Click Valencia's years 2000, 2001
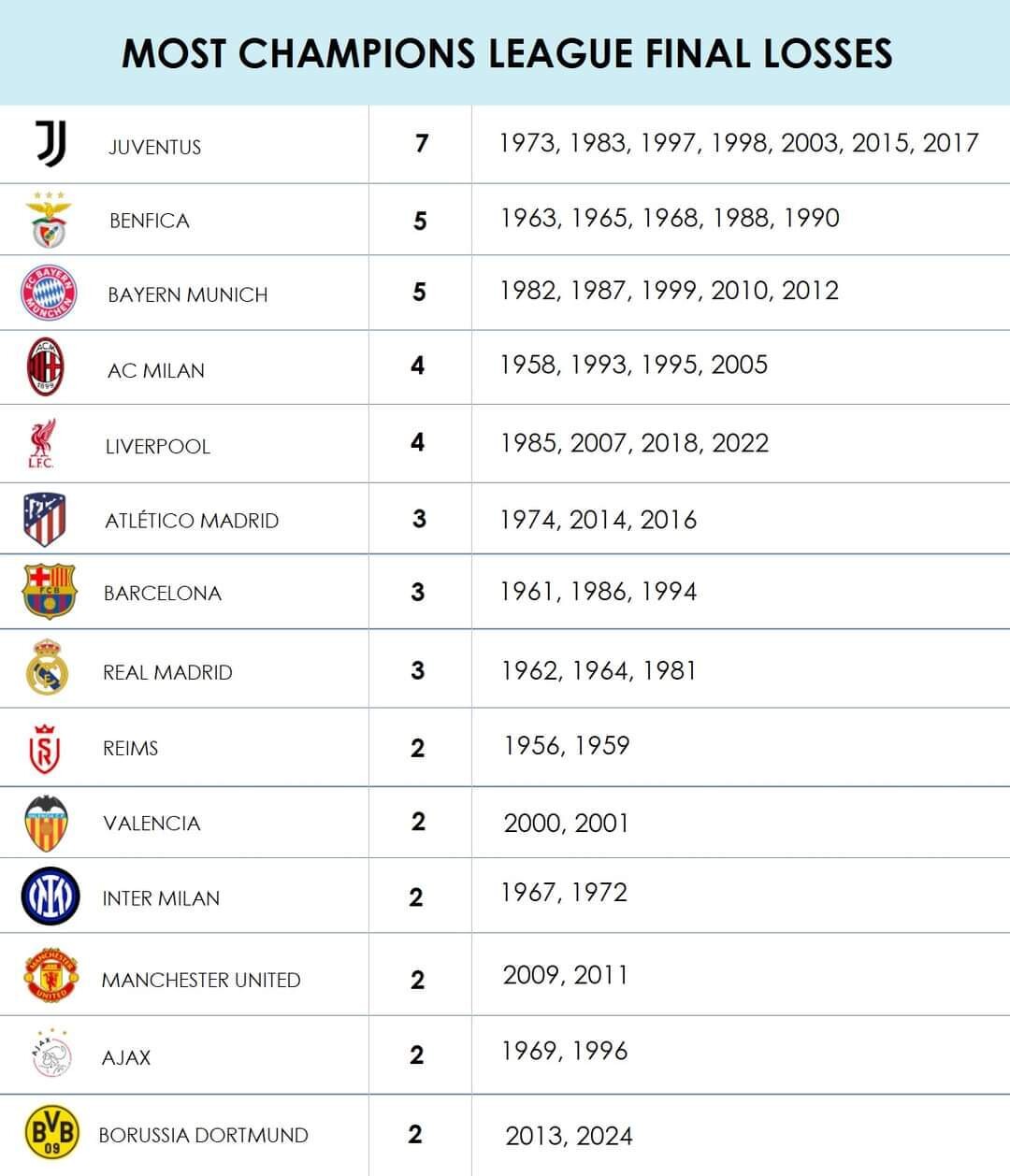The height and width of the screenshot is (1176, 1010). pos(566,824)
